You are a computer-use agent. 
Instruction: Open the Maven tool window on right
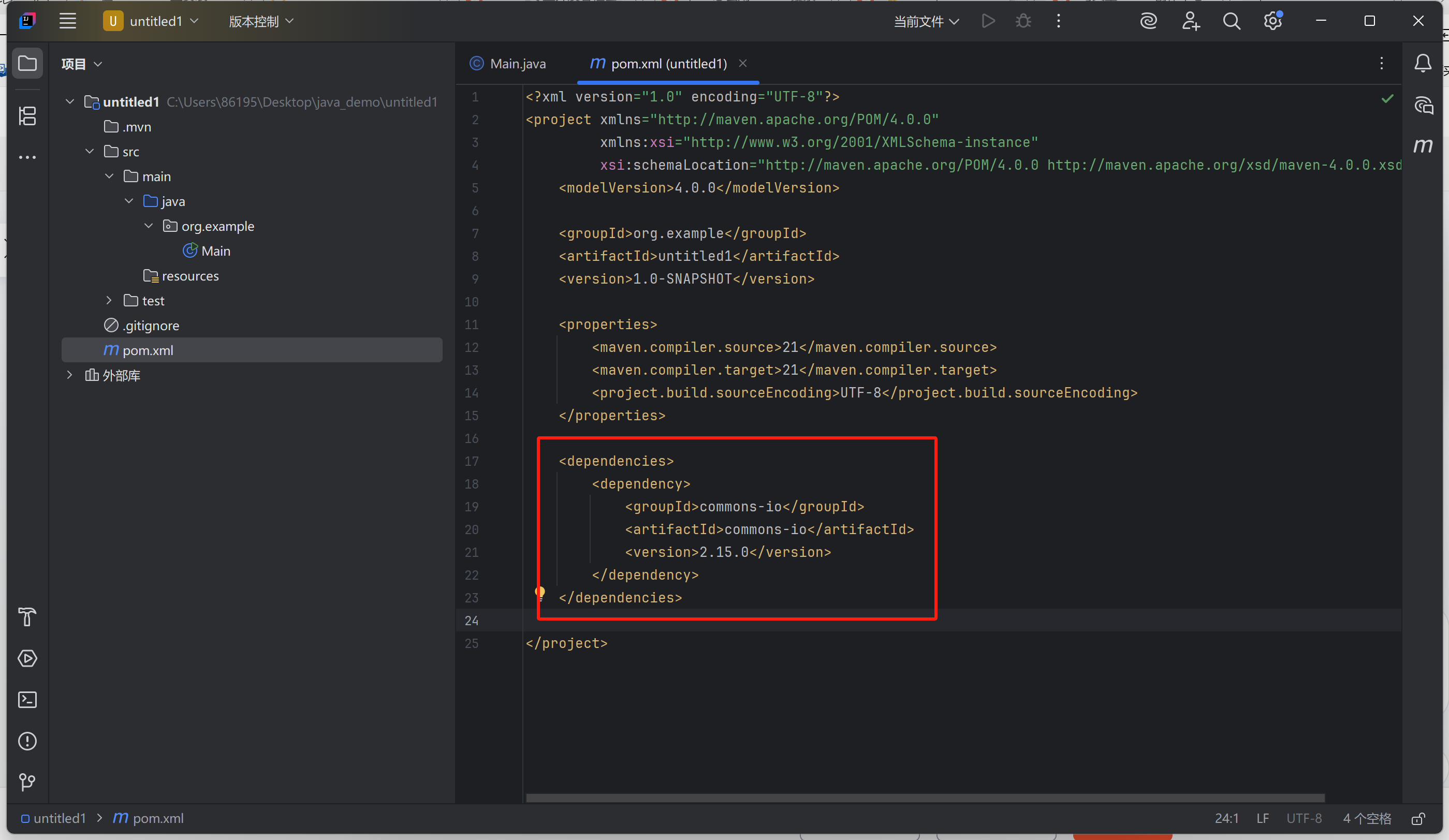(1423, 145)
